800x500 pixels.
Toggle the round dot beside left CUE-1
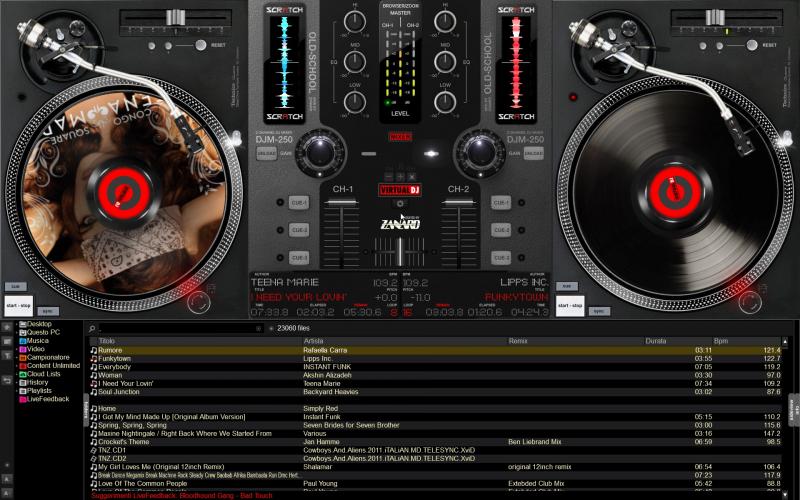coord(280,203)
